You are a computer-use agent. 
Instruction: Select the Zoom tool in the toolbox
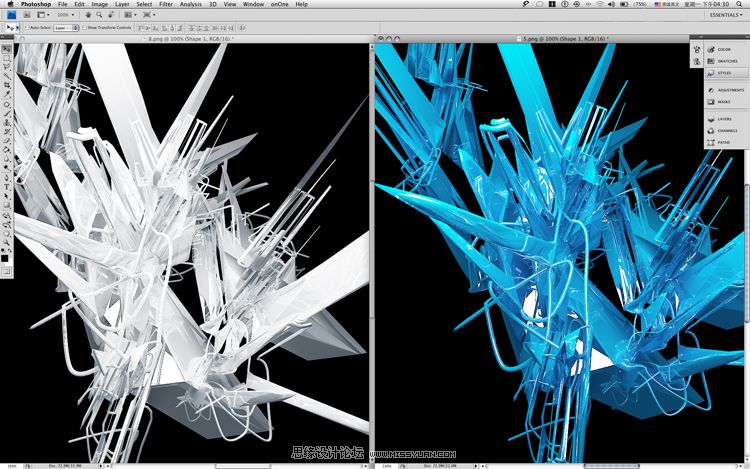click(x=6, y=242)
